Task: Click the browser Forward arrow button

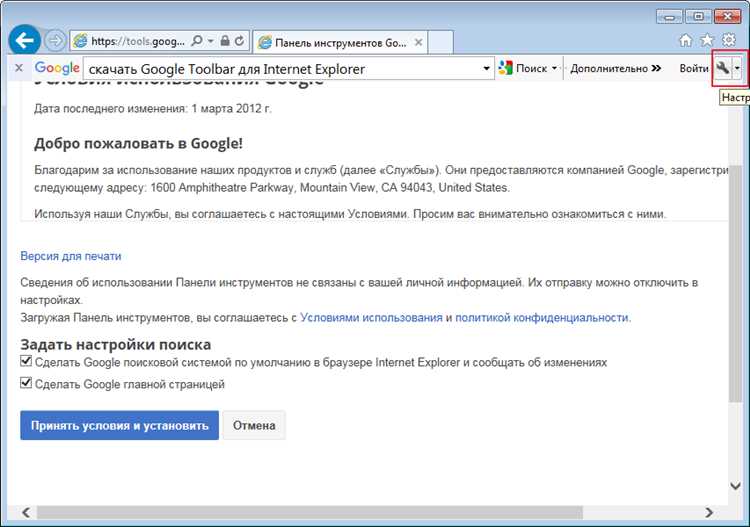Action: [55, 41]
